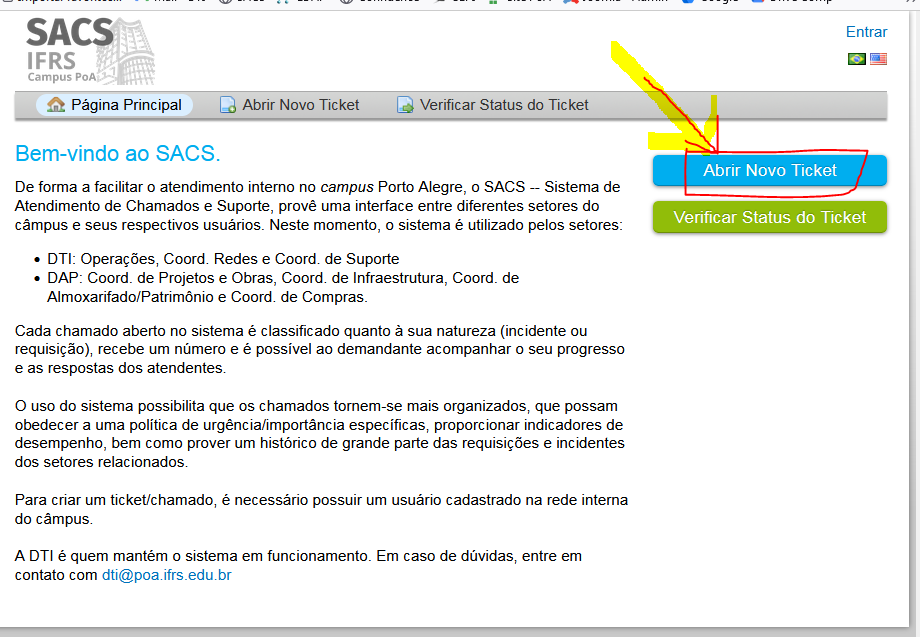Click the SACS text in the logo
Image resolution: width=920 pixels, height=637 pixels.
click(x=69, y=34)
